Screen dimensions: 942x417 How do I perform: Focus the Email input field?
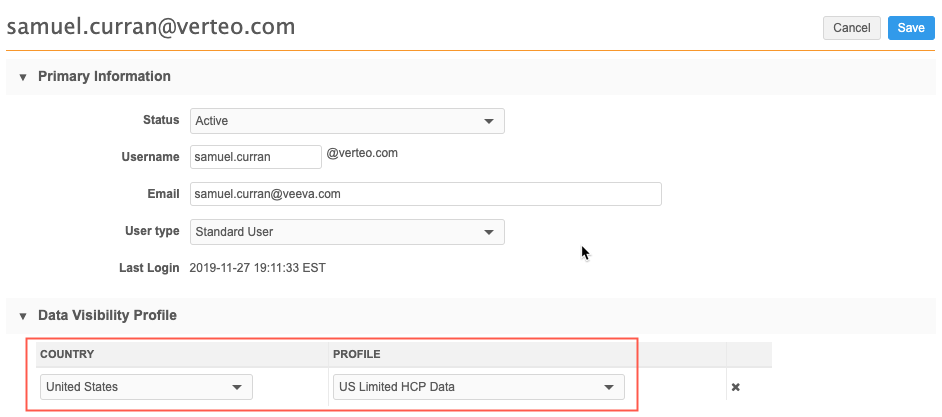coord(425,194)
